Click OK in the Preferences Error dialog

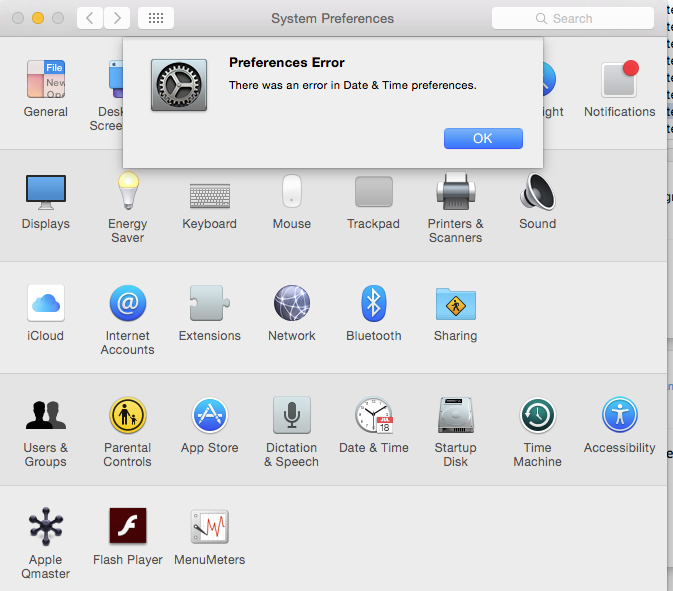click(x=483, y=139)
